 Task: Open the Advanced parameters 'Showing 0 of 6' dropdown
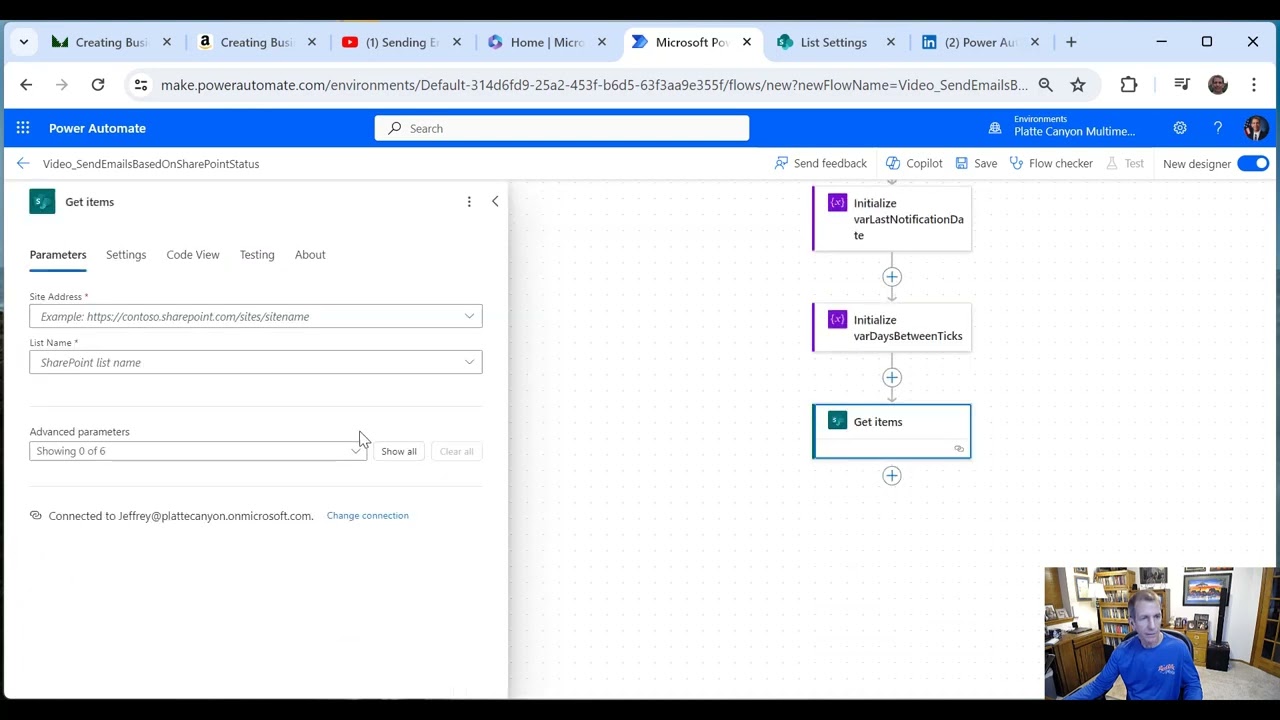(x=198, y=451)
